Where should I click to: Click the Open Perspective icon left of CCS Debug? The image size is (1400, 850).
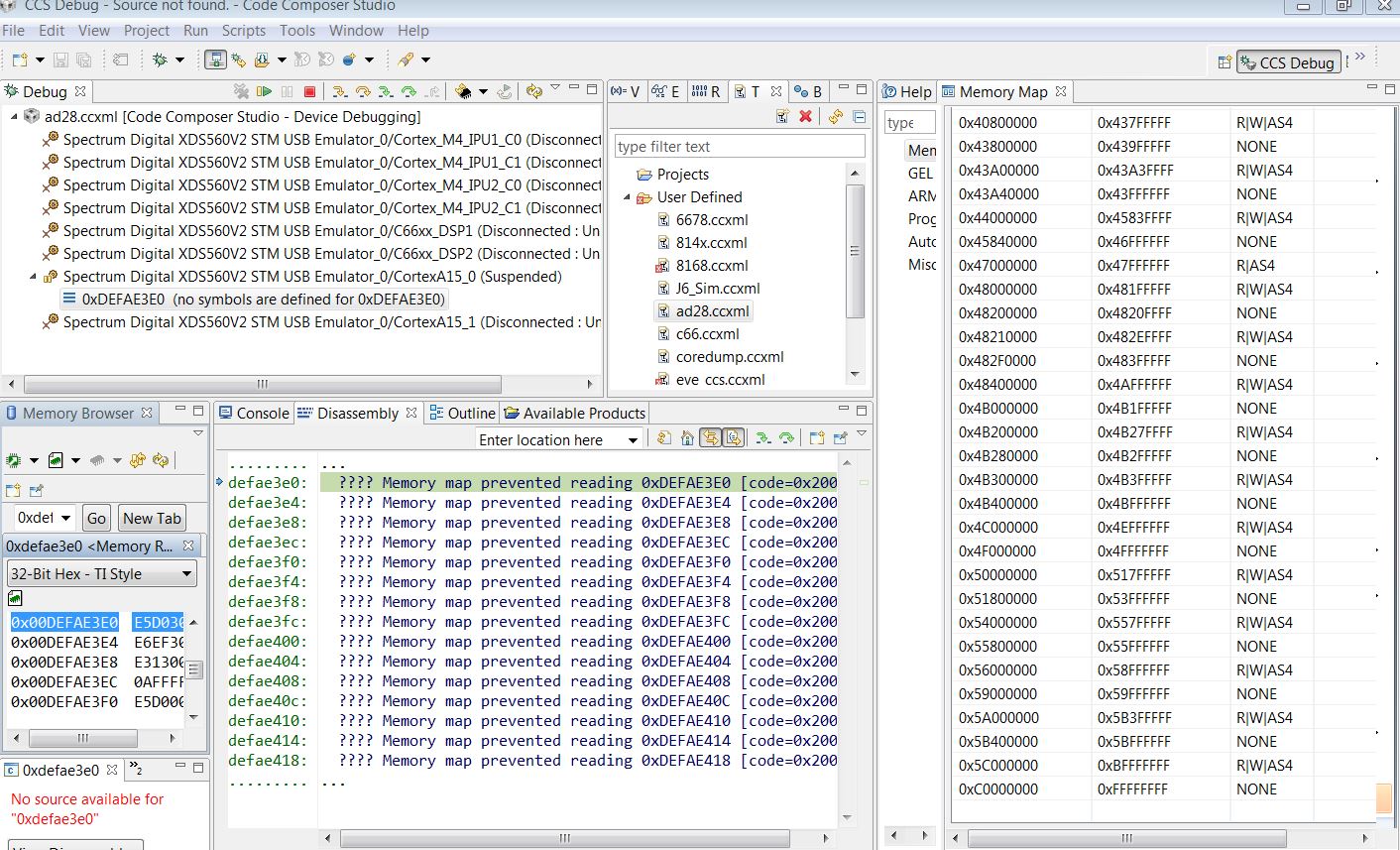[x=1224, y=62]
